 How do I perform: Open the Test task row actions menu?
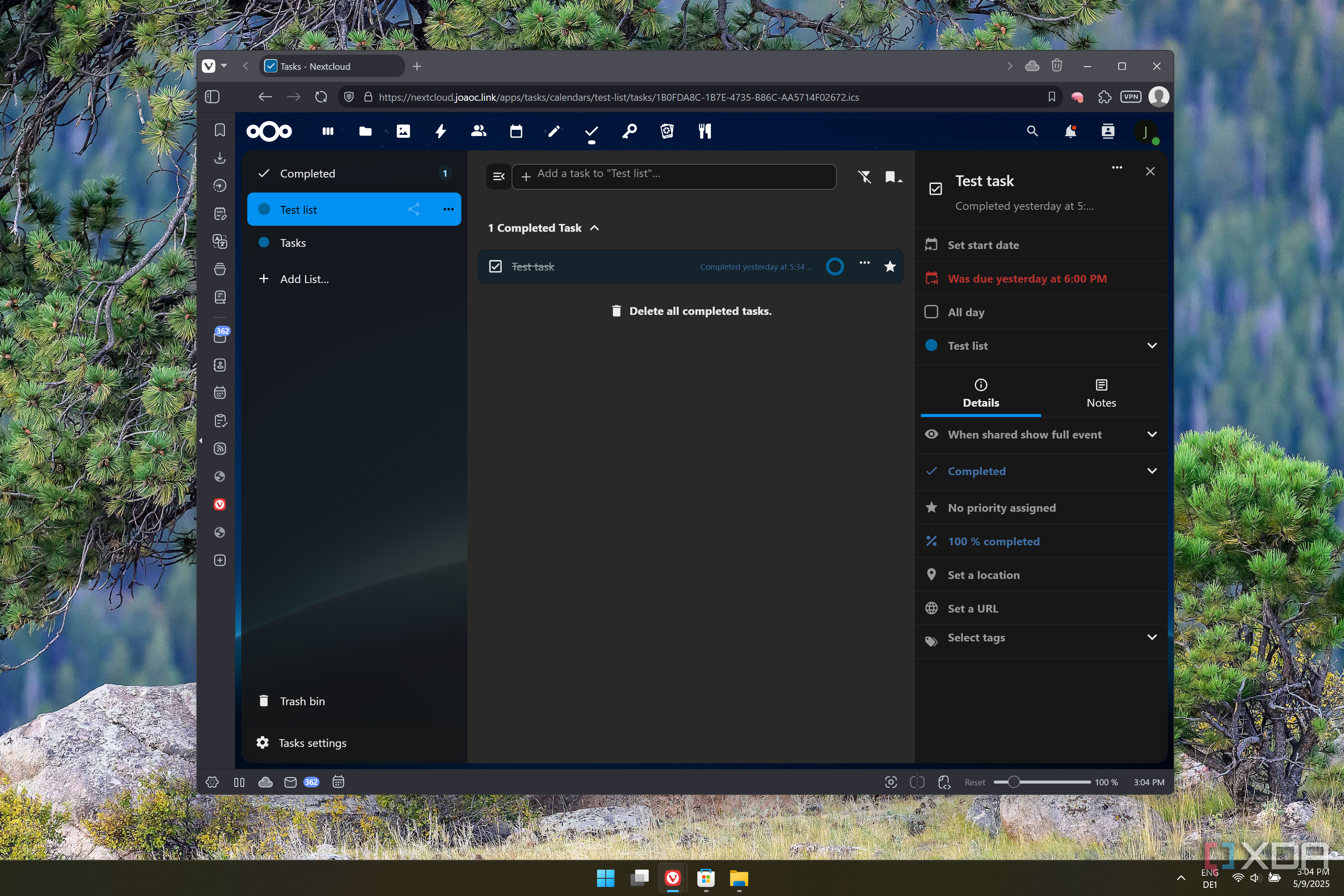click(865, 263)
